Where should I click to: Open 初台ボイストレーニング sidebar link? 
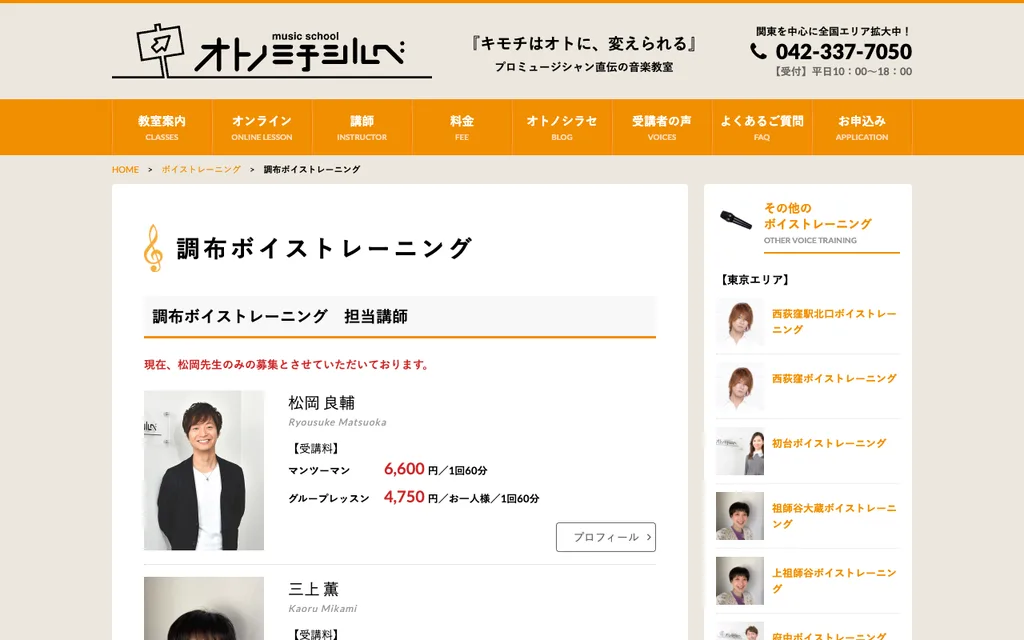click(829, 443)
